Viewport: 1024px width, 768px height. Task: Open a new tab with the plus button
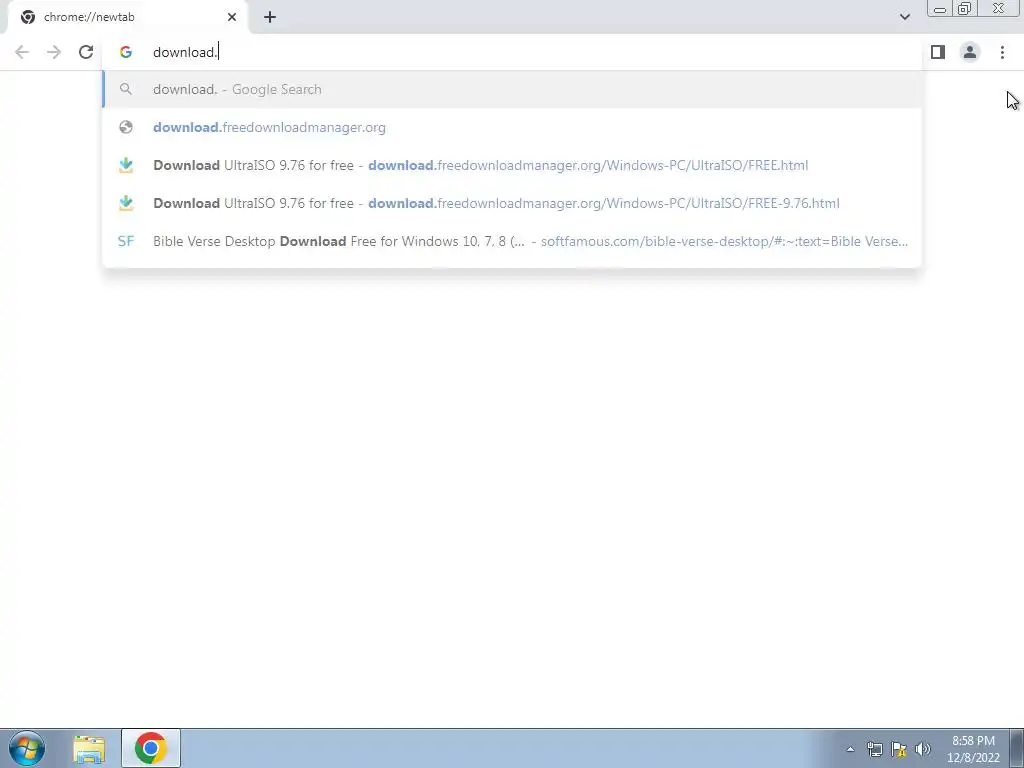(270, 17)
